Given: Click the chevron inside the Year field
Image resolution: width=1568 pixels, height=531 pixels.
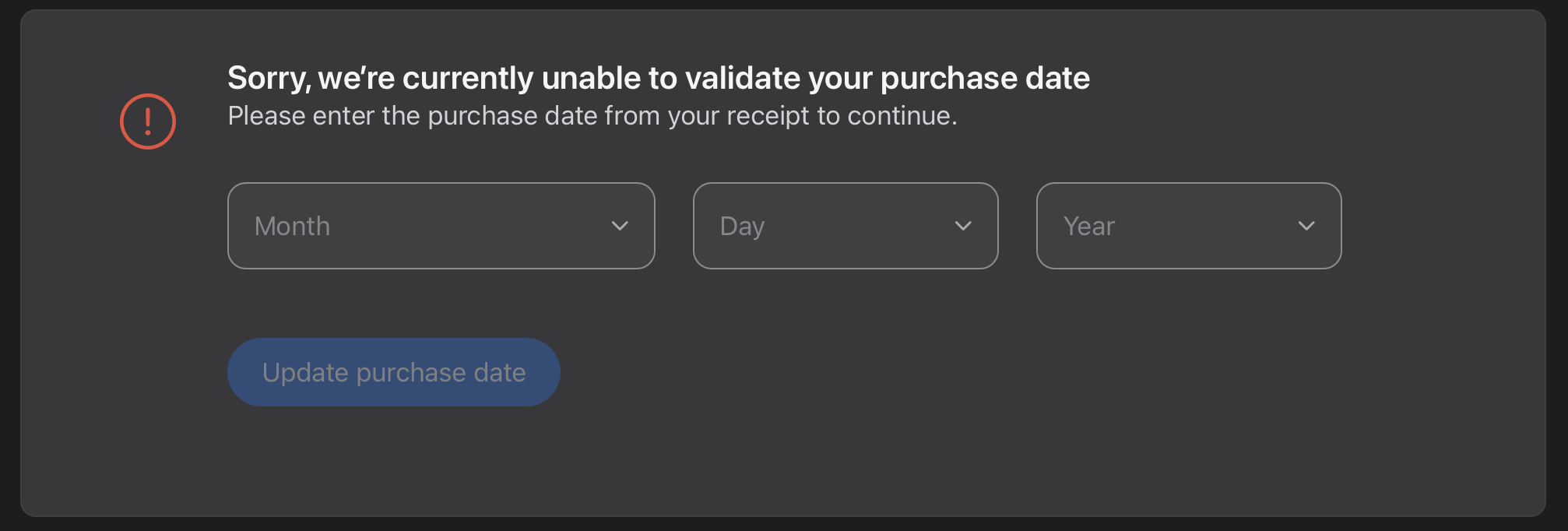Looking at the screenshot, I should coord(1307,226).
